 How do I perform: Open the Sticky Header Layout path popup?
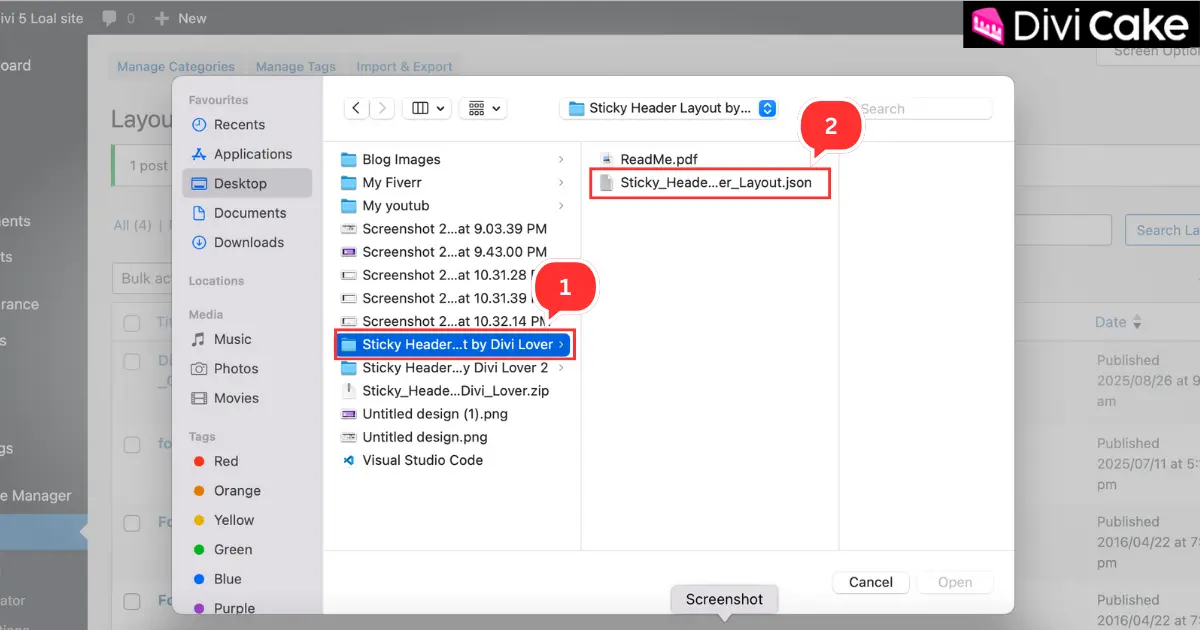(669, 108)
